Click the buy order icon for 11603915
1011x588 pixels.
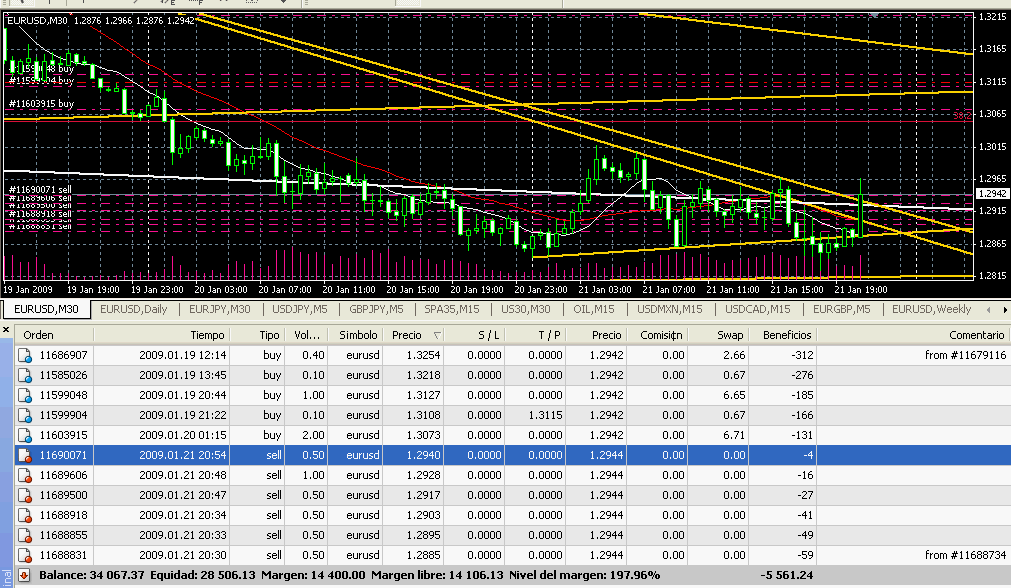tap(25, 435)
